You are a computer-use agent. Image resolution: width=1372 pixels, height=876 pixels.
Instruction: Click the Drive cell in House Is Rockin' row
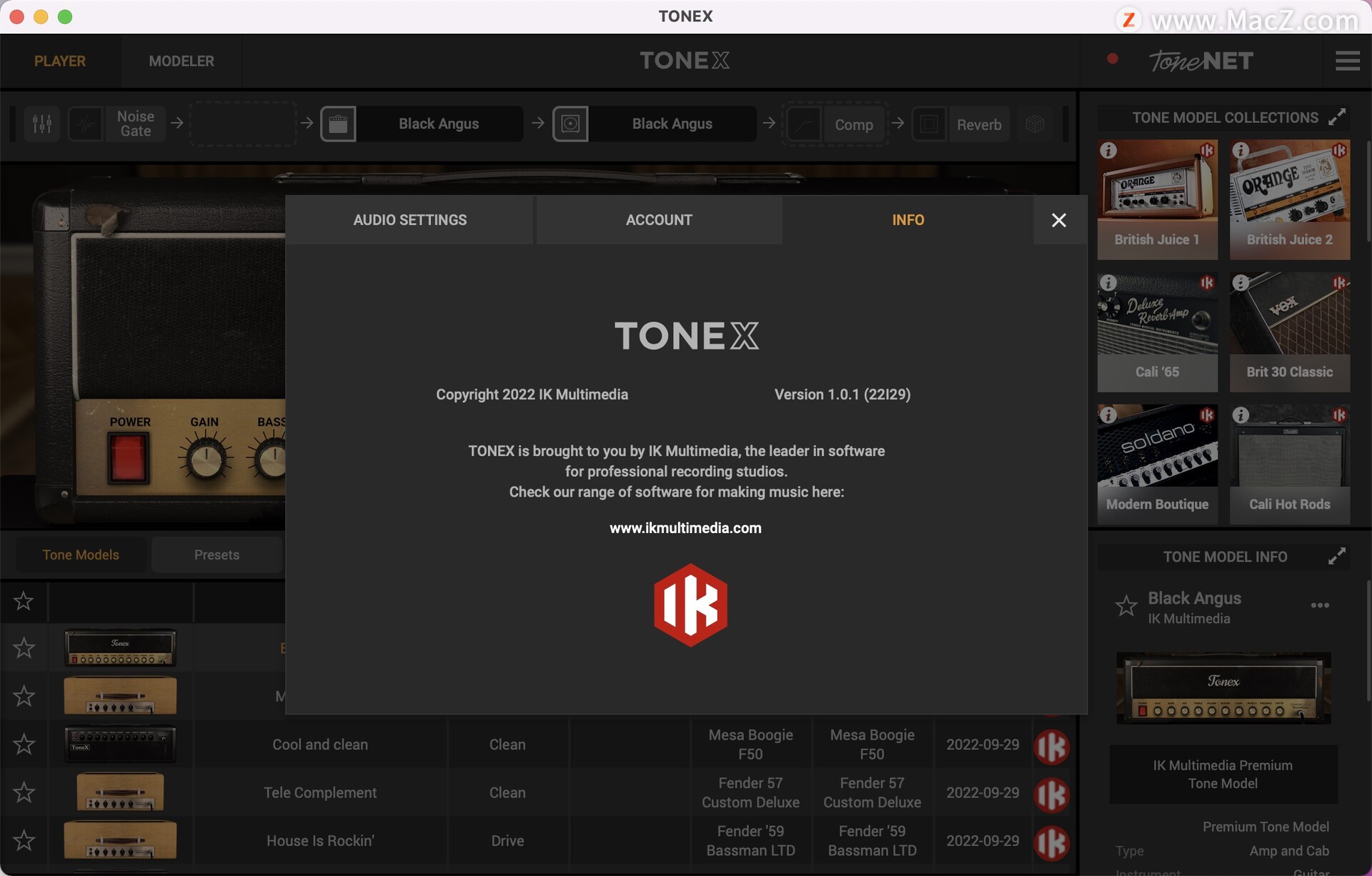point(507,841)
